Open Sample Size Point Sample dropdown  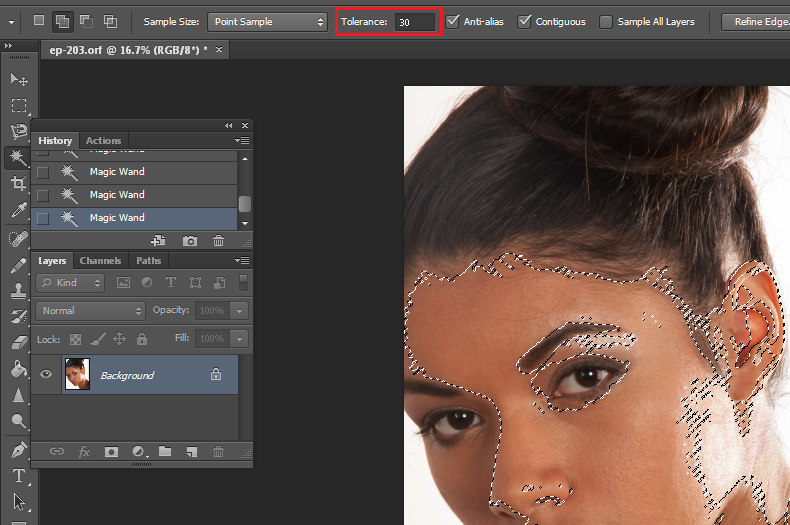tap(268, 22)
